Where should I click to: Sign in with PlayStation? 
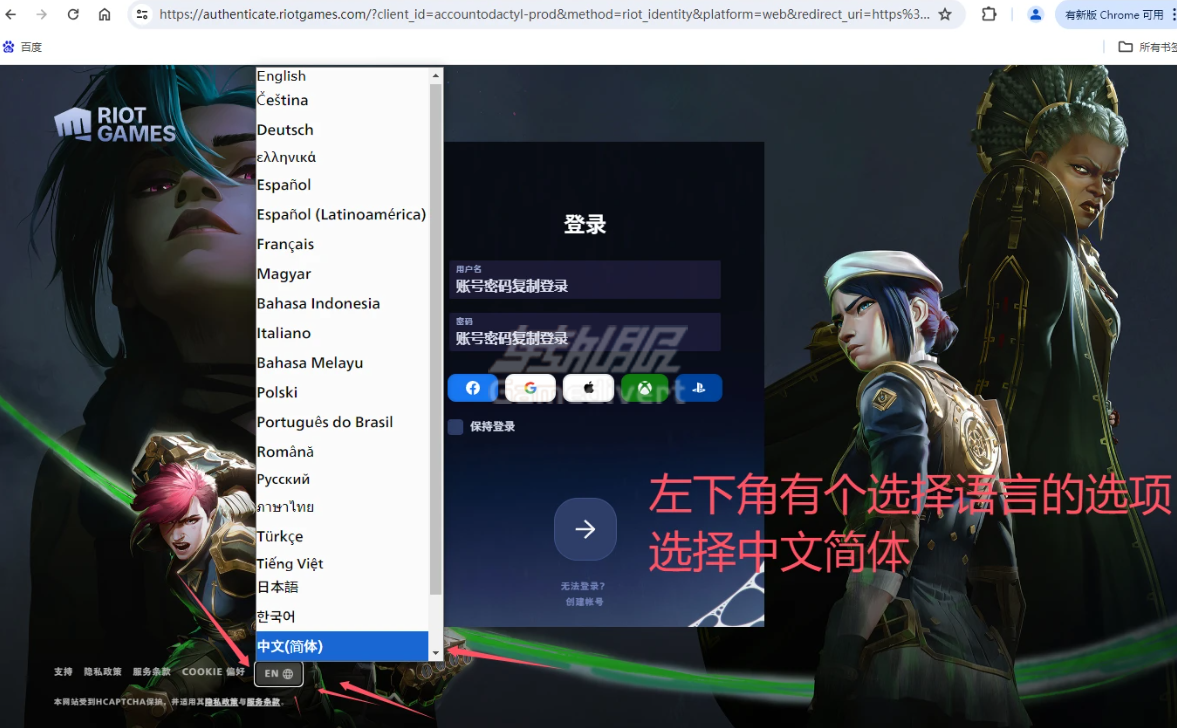(699, 388)
